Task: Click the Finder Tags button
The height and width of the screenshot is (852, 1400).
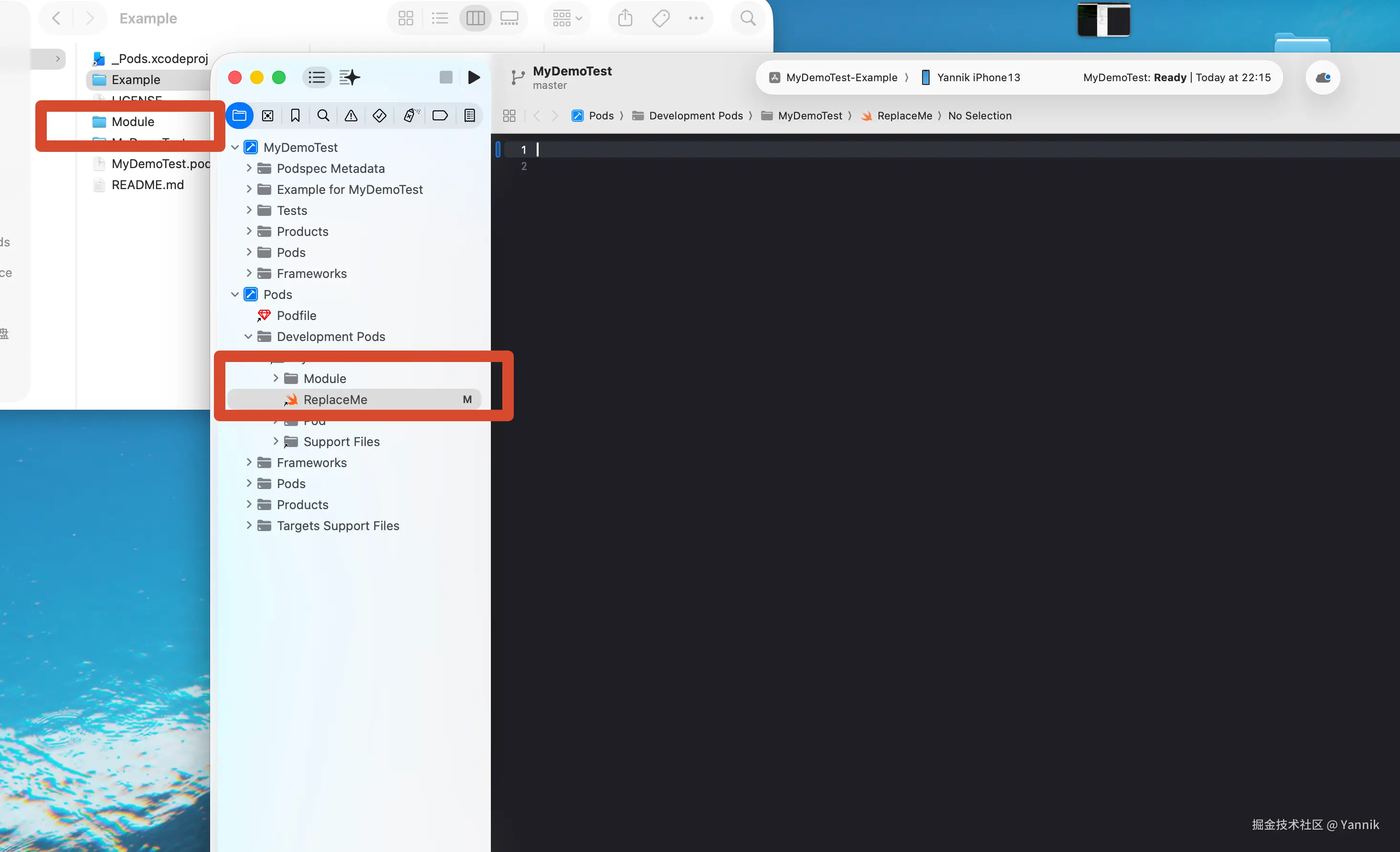Action: pyautogui.click(x=660, y=18)
